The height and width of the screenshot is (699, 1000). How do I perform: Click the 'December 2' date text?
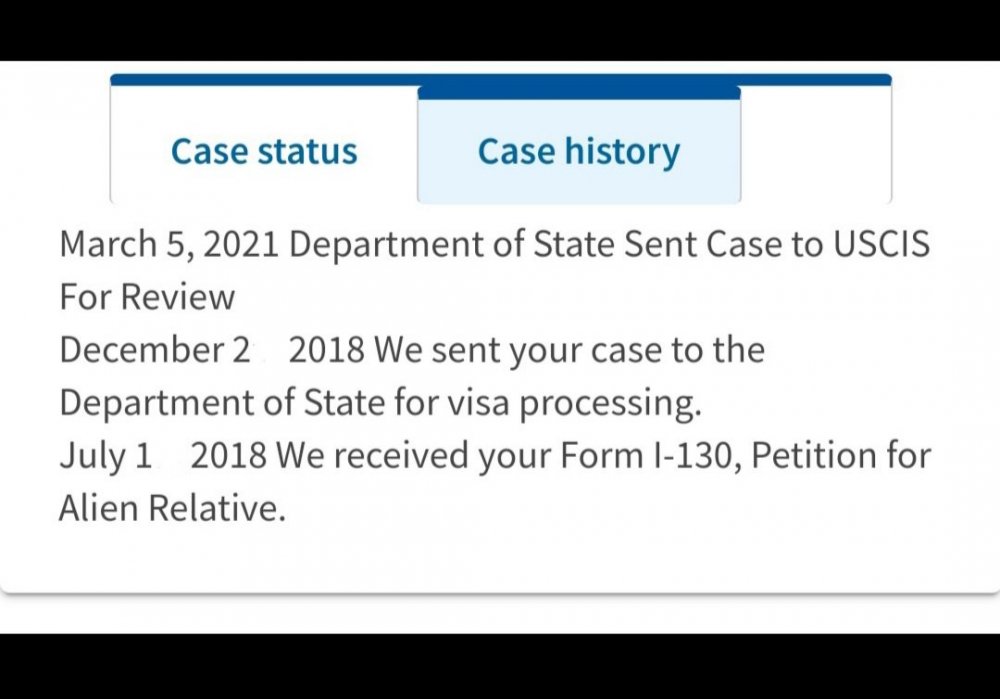[x=155, y=350]
